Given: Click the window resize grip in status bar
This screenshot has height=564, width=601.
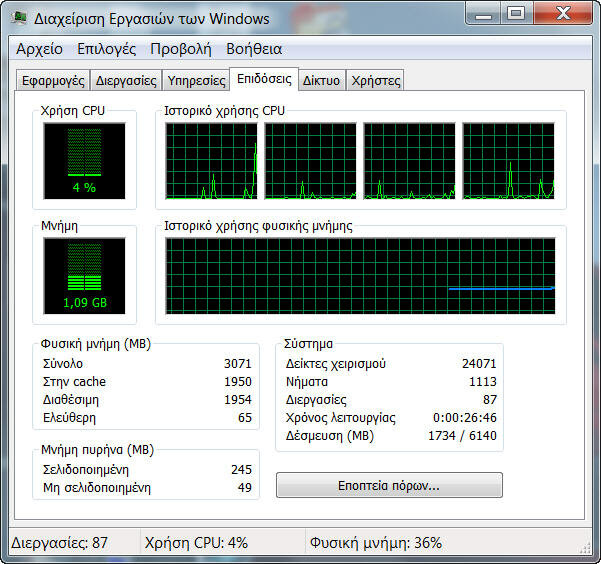Looking at the screenshot, I should coord(586,548).
